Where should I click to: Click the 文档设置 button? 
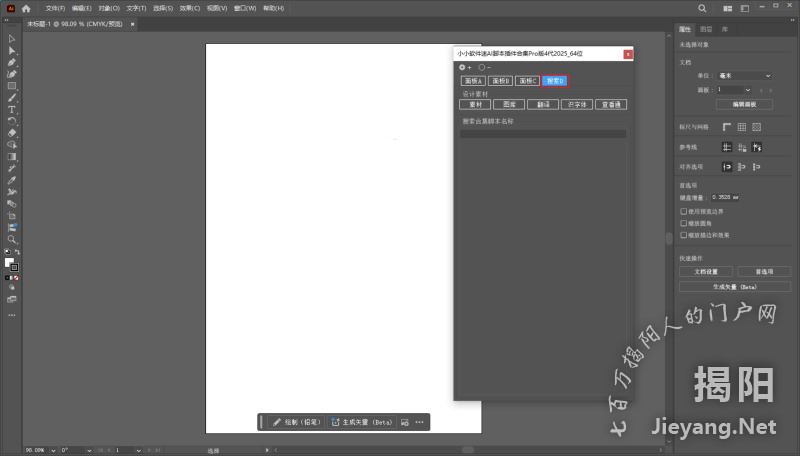coord(706,271)
